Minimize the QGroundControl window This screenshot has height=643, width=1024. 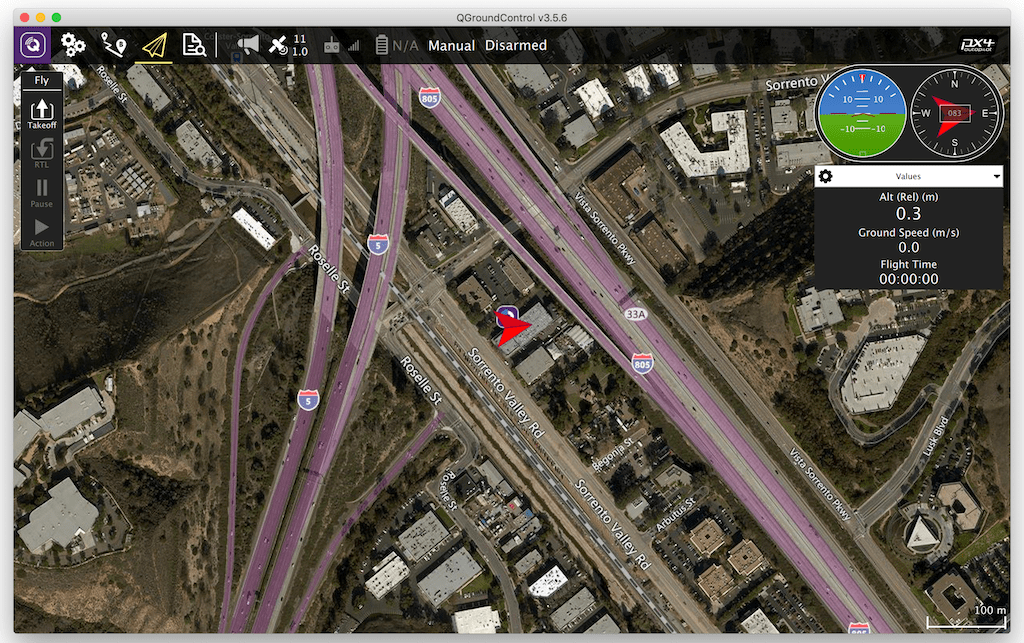point(40,18)
